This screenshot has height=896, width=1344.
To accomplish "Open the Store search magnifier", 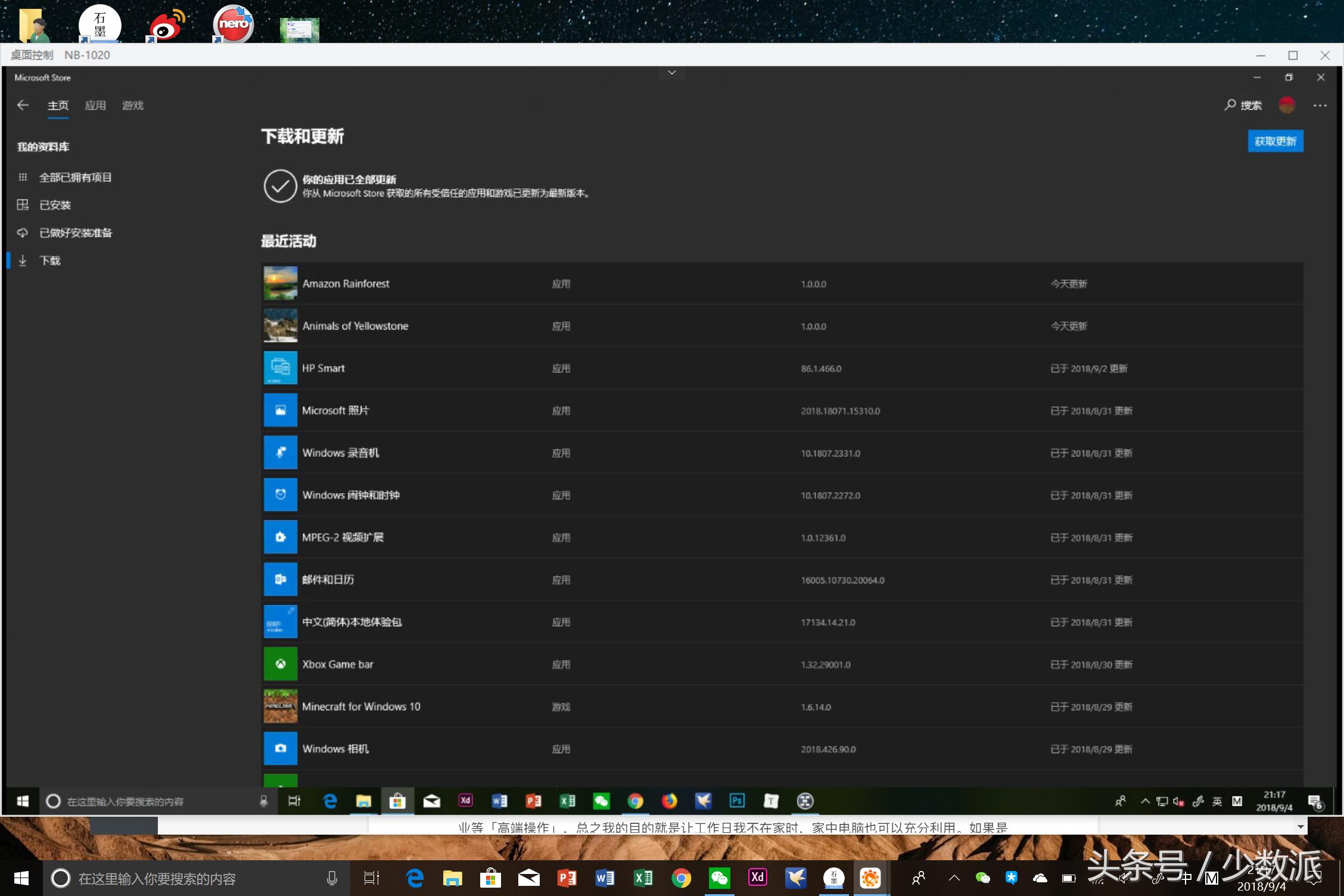I will point(1230,105).
